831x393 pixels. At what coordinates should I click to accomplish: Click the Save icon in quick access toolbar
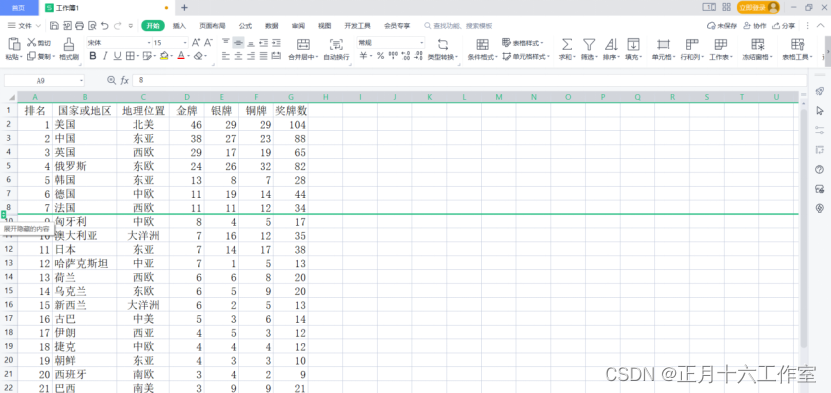(54, 25)
